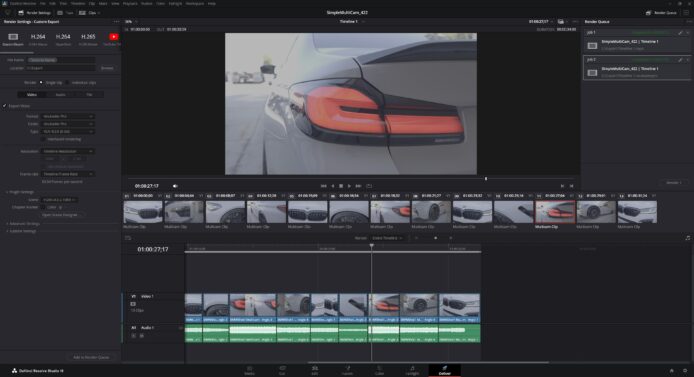Open Project Manager home icon
Viewport: 694px width, 377px height.
tap(671, 370)
